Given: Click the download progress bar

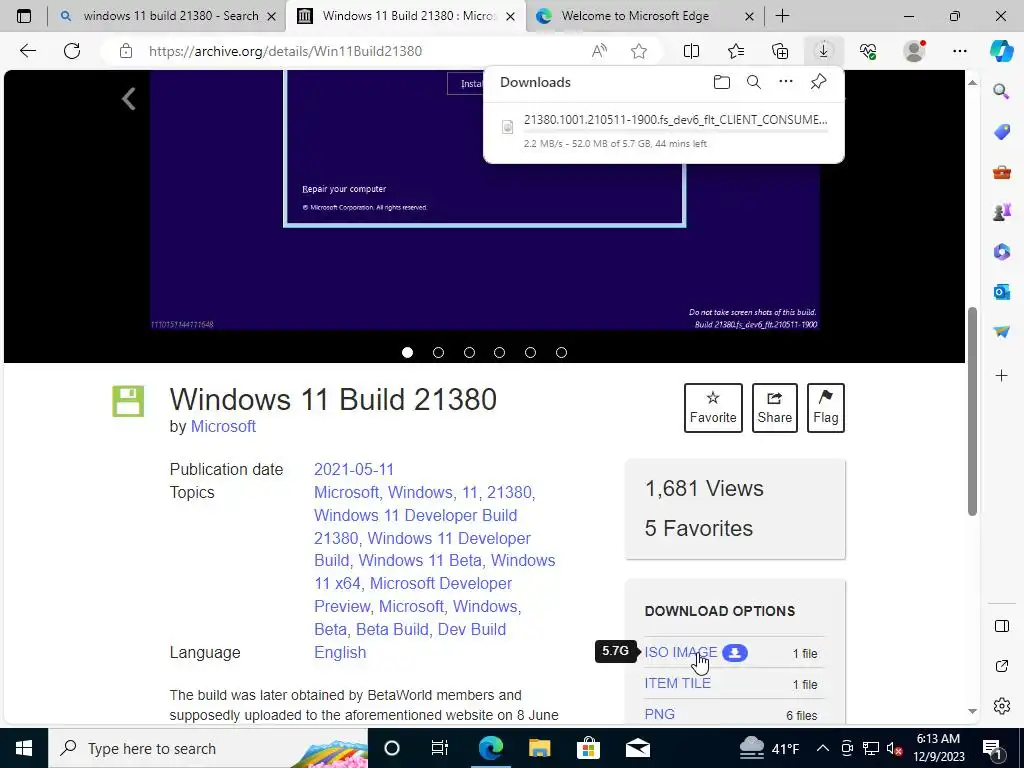Looking at the screenshot, I should point(675,131).
